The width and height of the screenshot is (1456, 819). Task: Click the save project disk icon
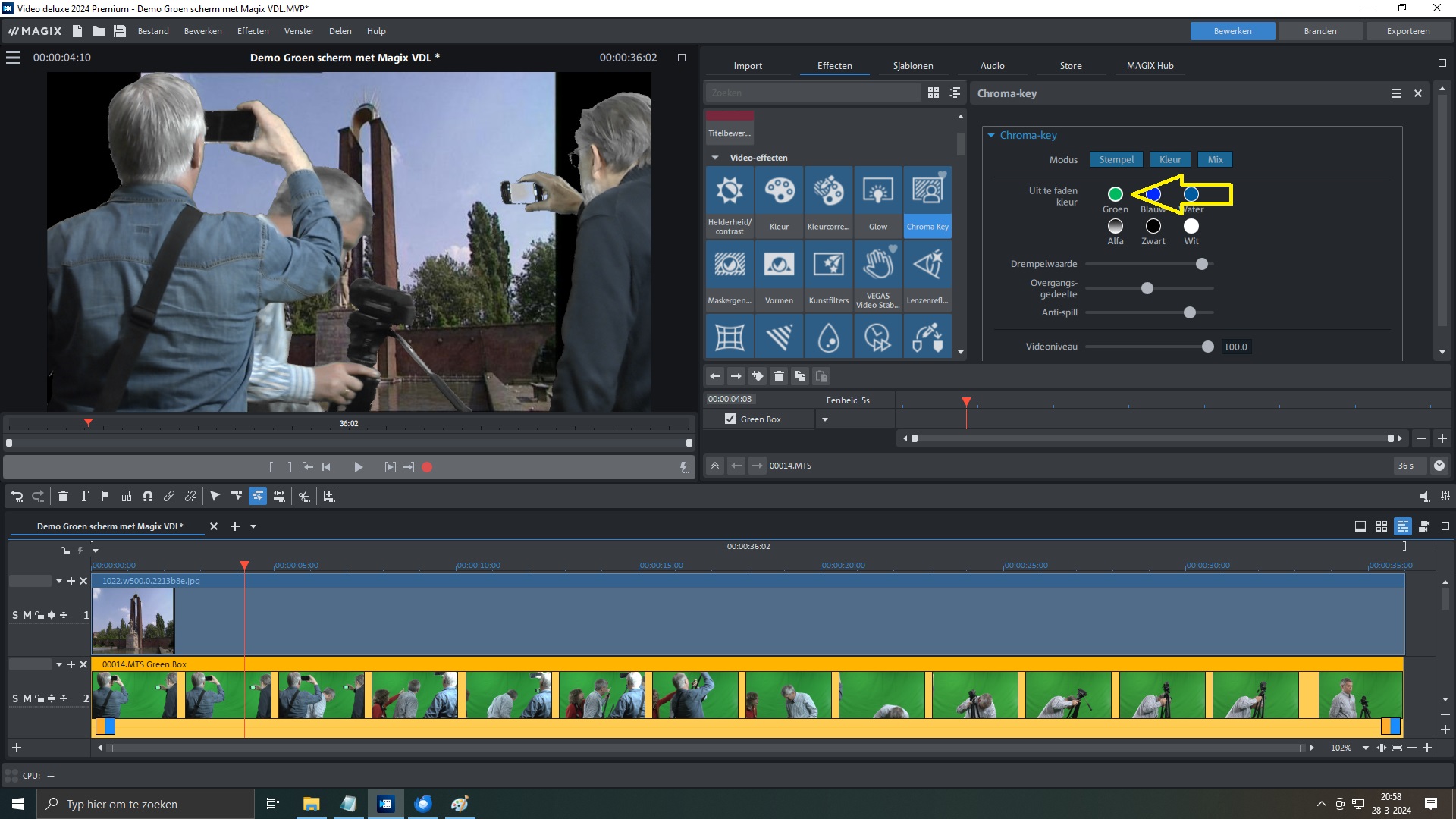point(120,31)
